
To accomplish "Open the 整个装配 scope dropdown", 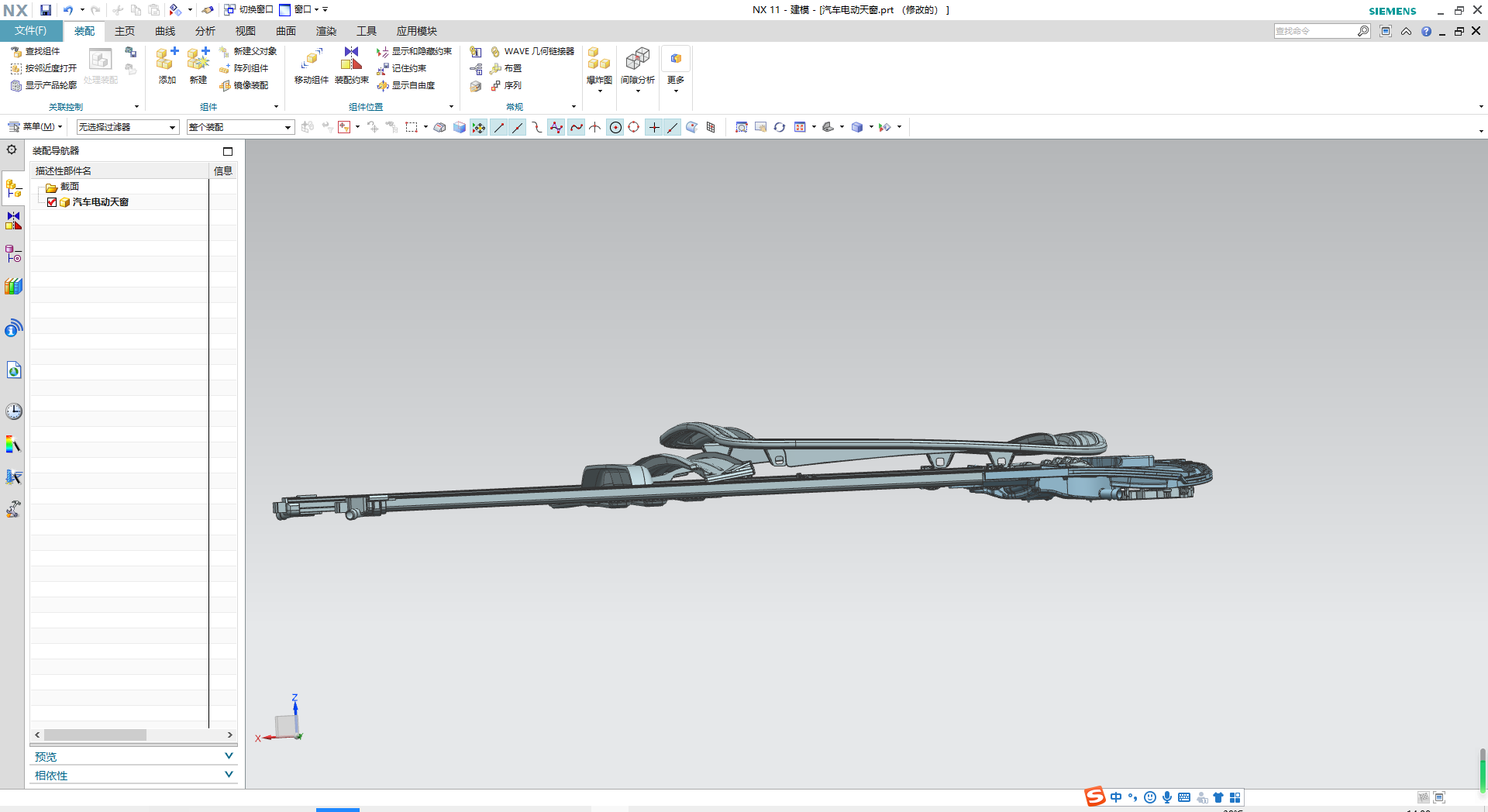I will point(240,127).
